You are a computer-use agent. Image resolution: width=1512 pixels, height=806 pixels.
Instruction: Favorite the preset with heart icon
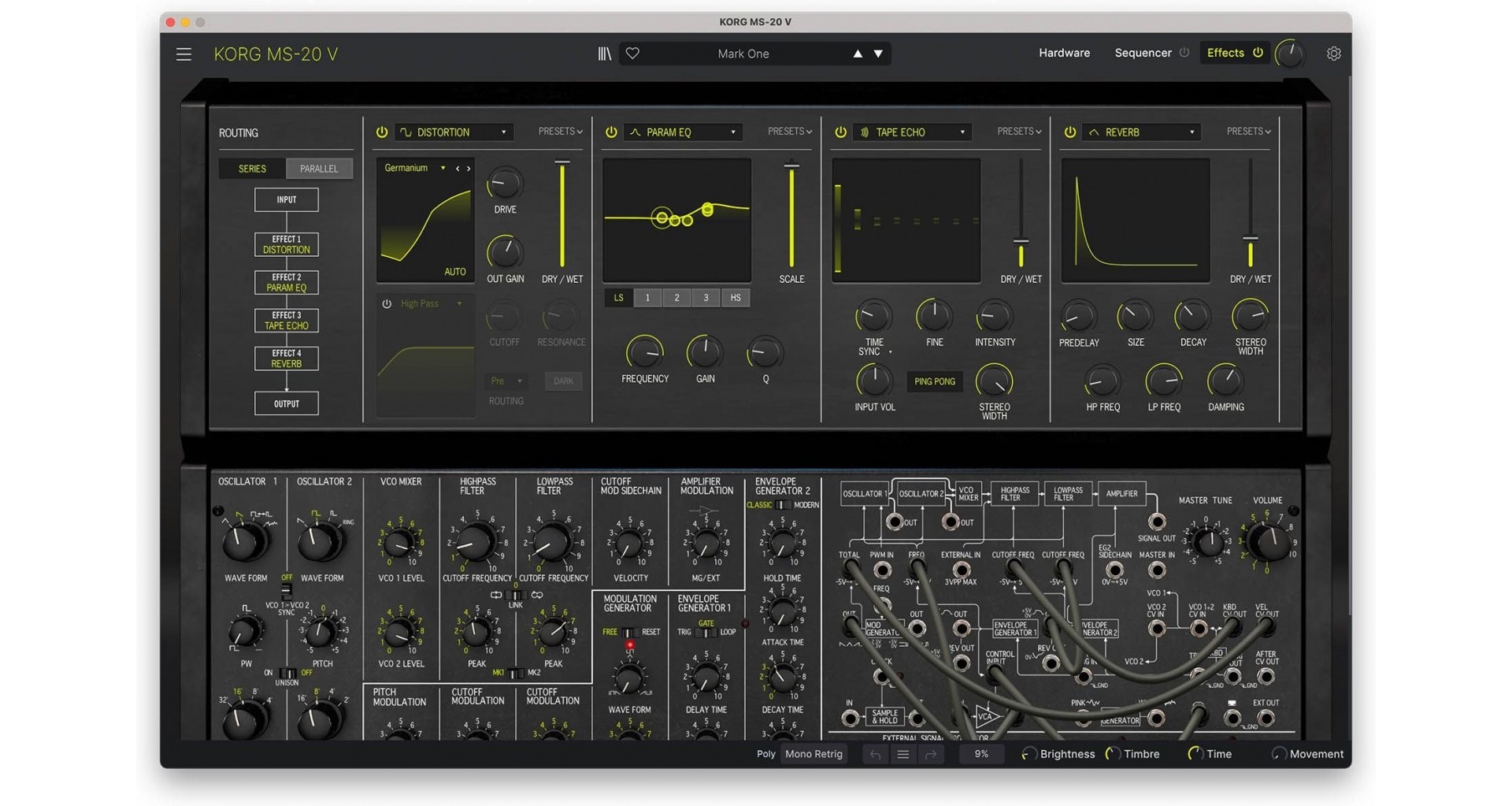(x=632, y=54)
